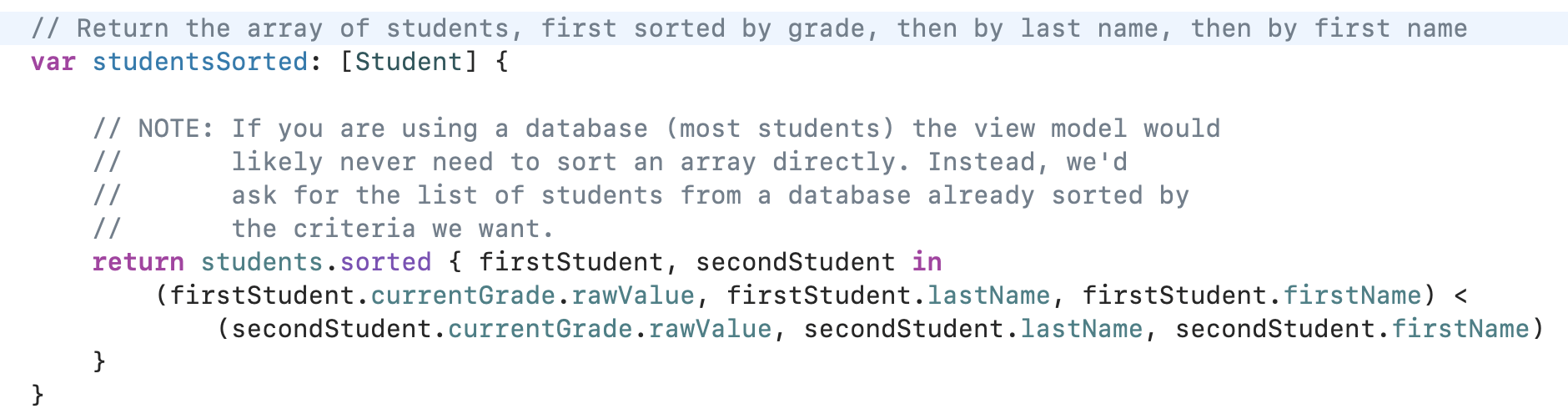This screenshot has width=1568, height=419.
Task: Click the top comment line about sorting
Action: (748, 28)
